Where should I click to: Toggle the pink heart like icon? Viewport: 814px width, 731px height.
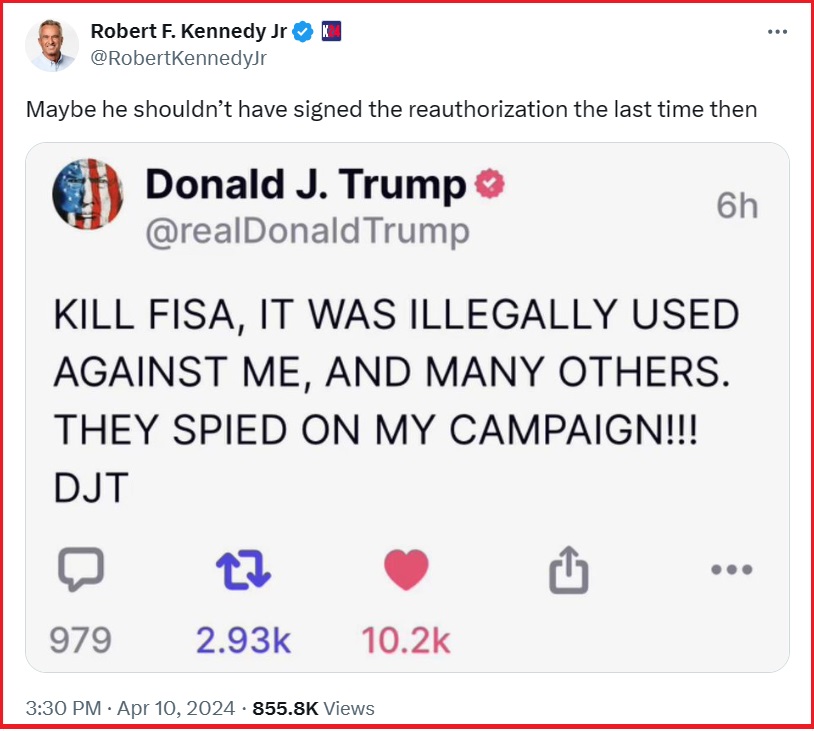click(x=406, y=569)
